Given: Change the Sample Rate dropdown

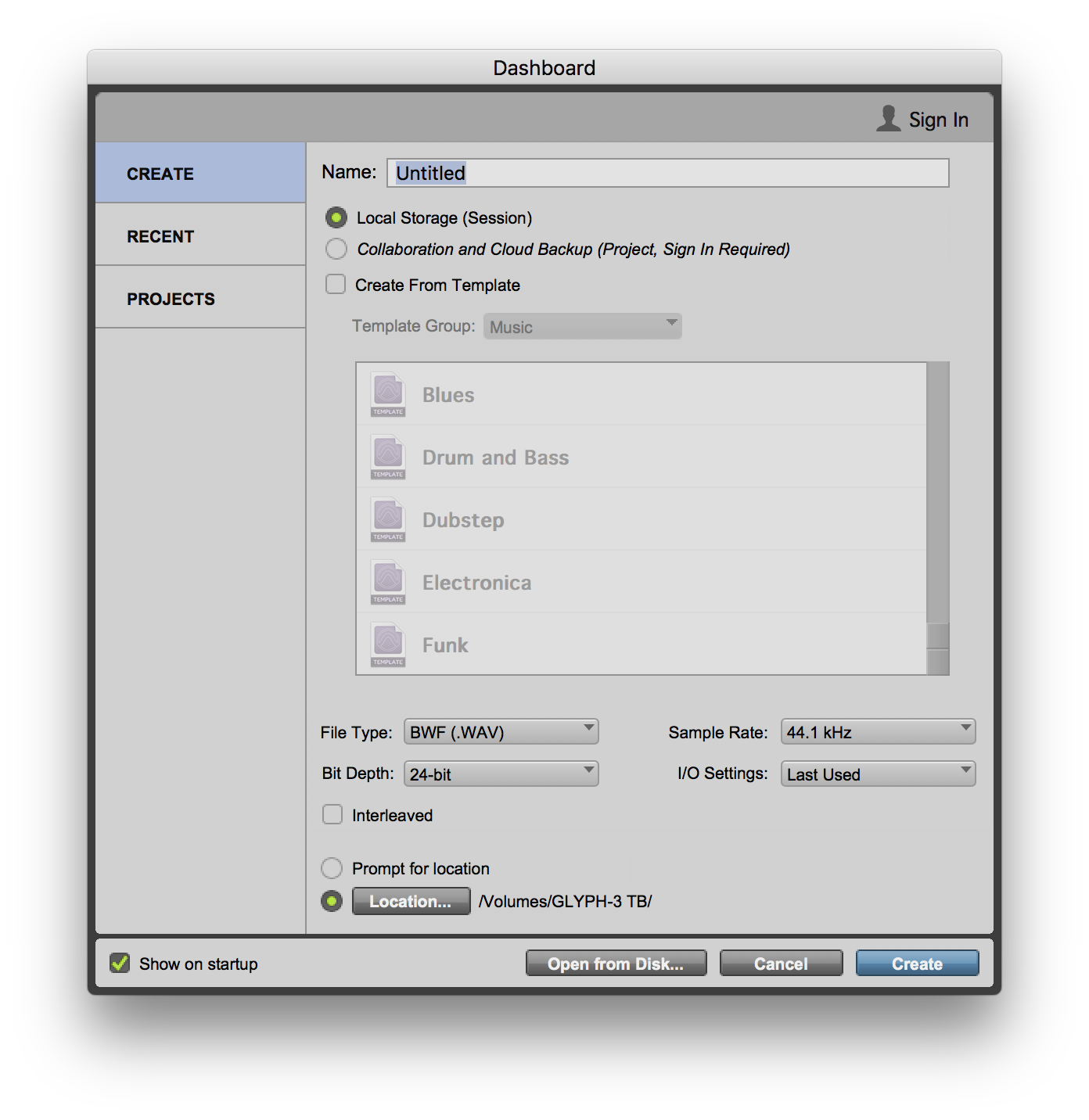Looking at the screenshot, I should tap(877, 732).
